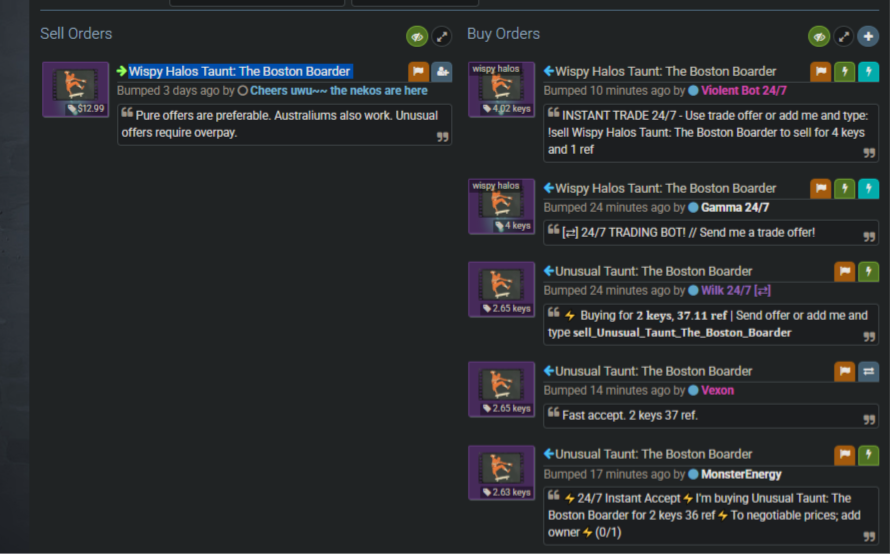The width and height of the screenshot is (890, 554).
Task: Select Vexon's 2.65 keys item thumbnail
Action: [x=501, y=389]
